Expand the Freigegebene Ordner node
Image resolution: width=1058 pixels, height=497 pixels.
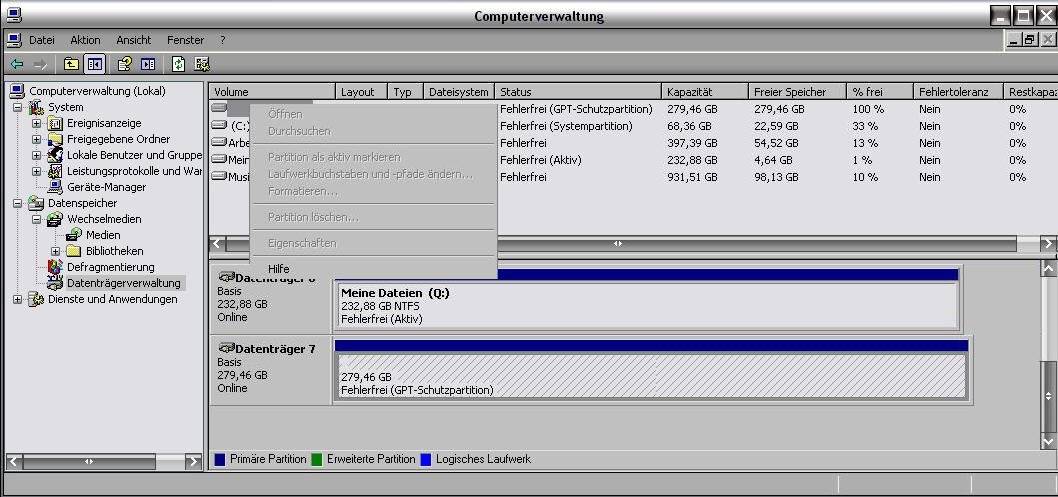(36, 140)
